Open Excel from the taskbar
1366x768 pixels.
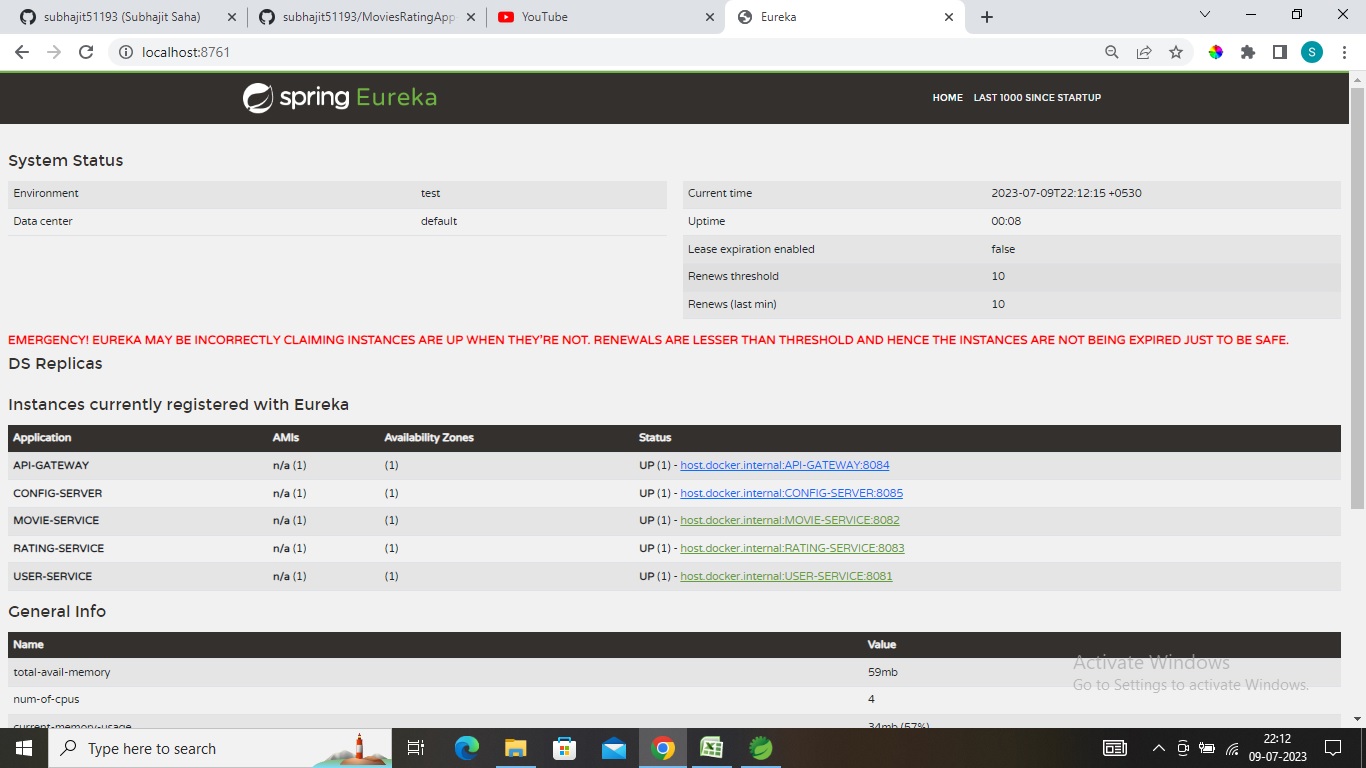pos(712,748)
